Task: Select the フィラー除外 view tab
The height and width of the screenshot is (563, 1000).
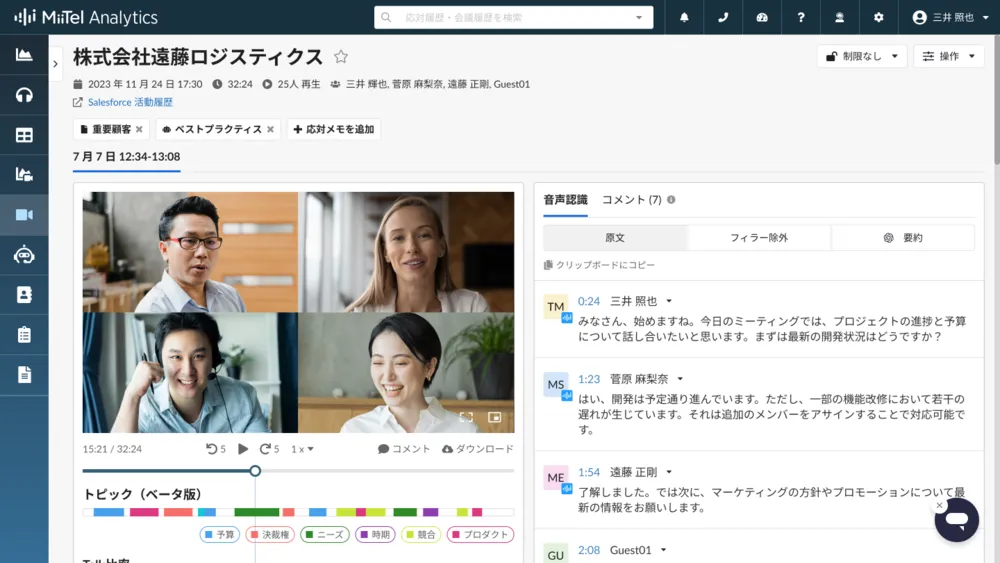Action: click(759, 238)
